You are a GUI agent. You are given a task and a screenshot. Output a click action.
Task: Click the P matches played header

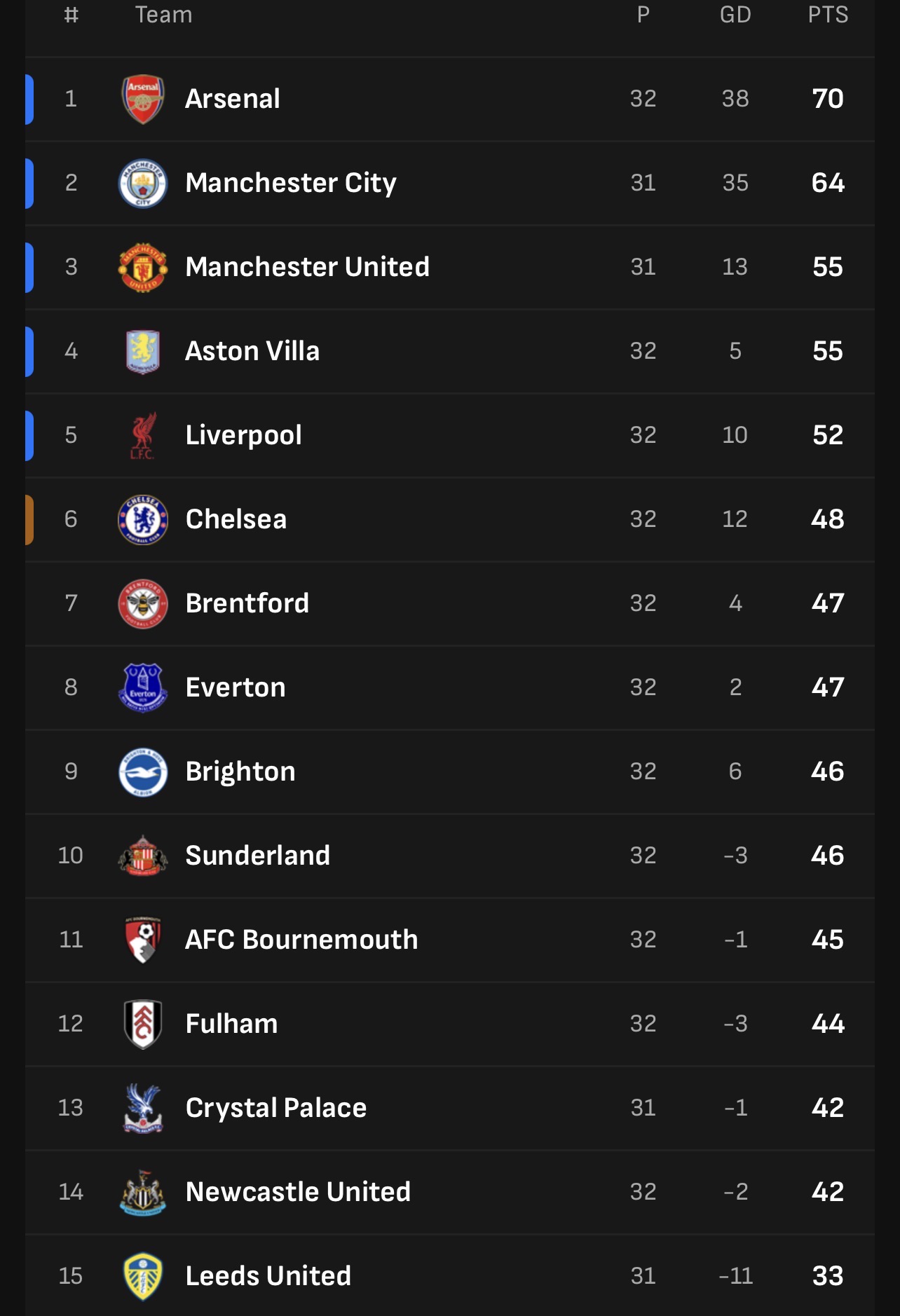[x=643, y=15]
